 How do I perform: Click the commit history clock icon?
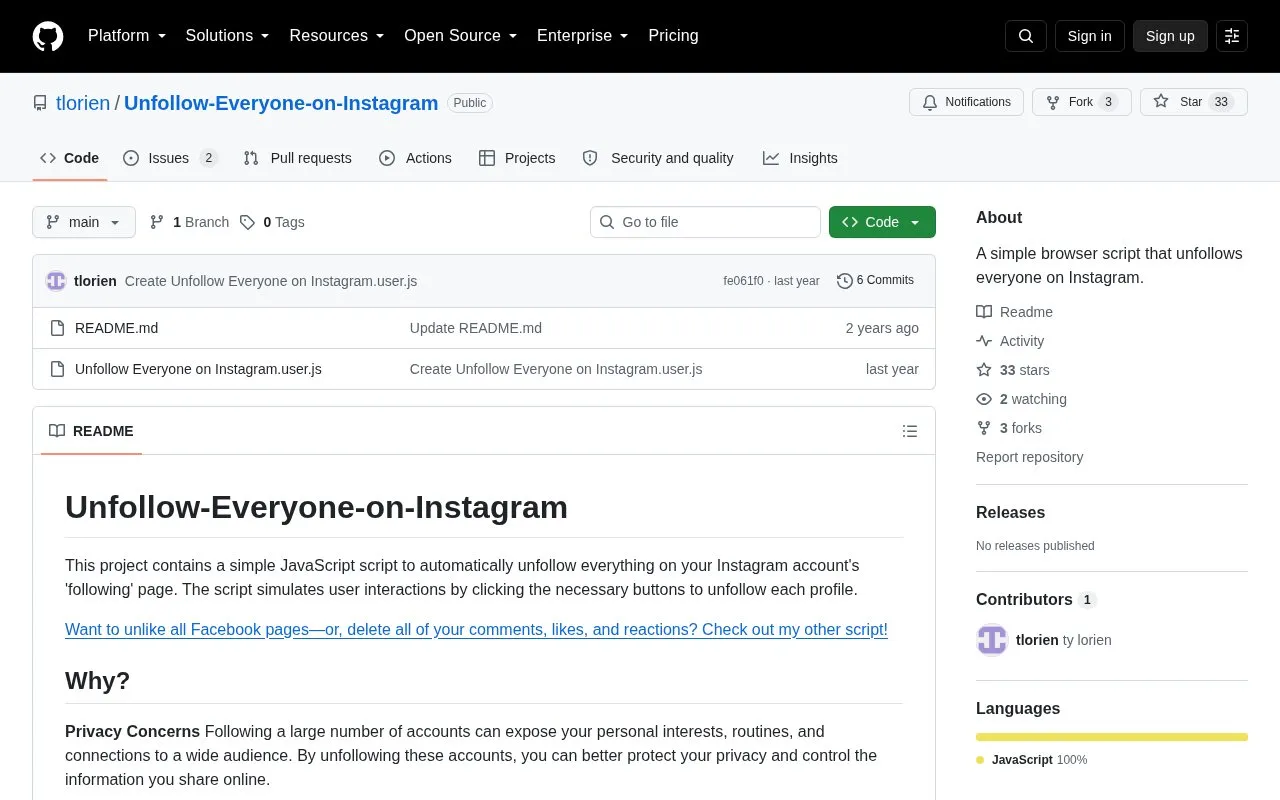(845, 281)
